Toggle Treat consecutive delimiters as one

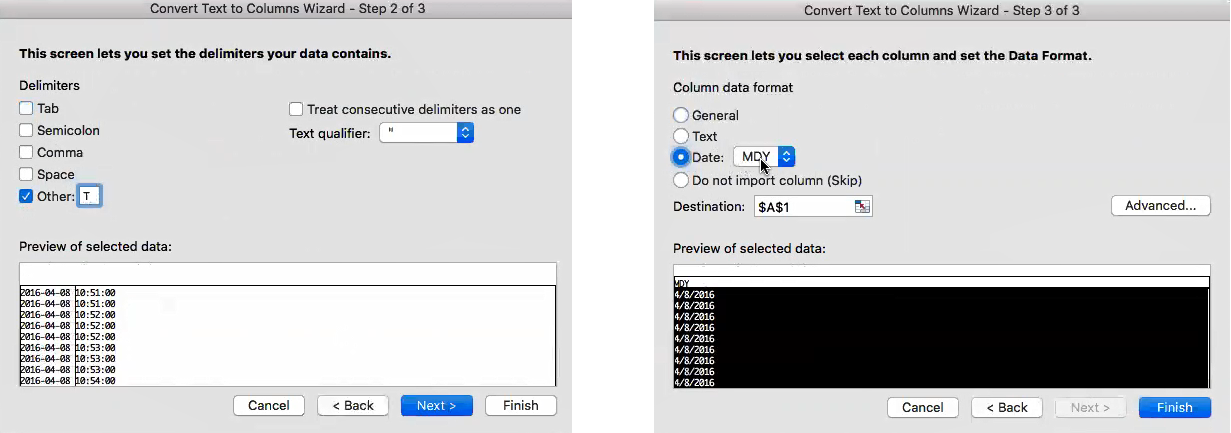[x=296, y=109]
